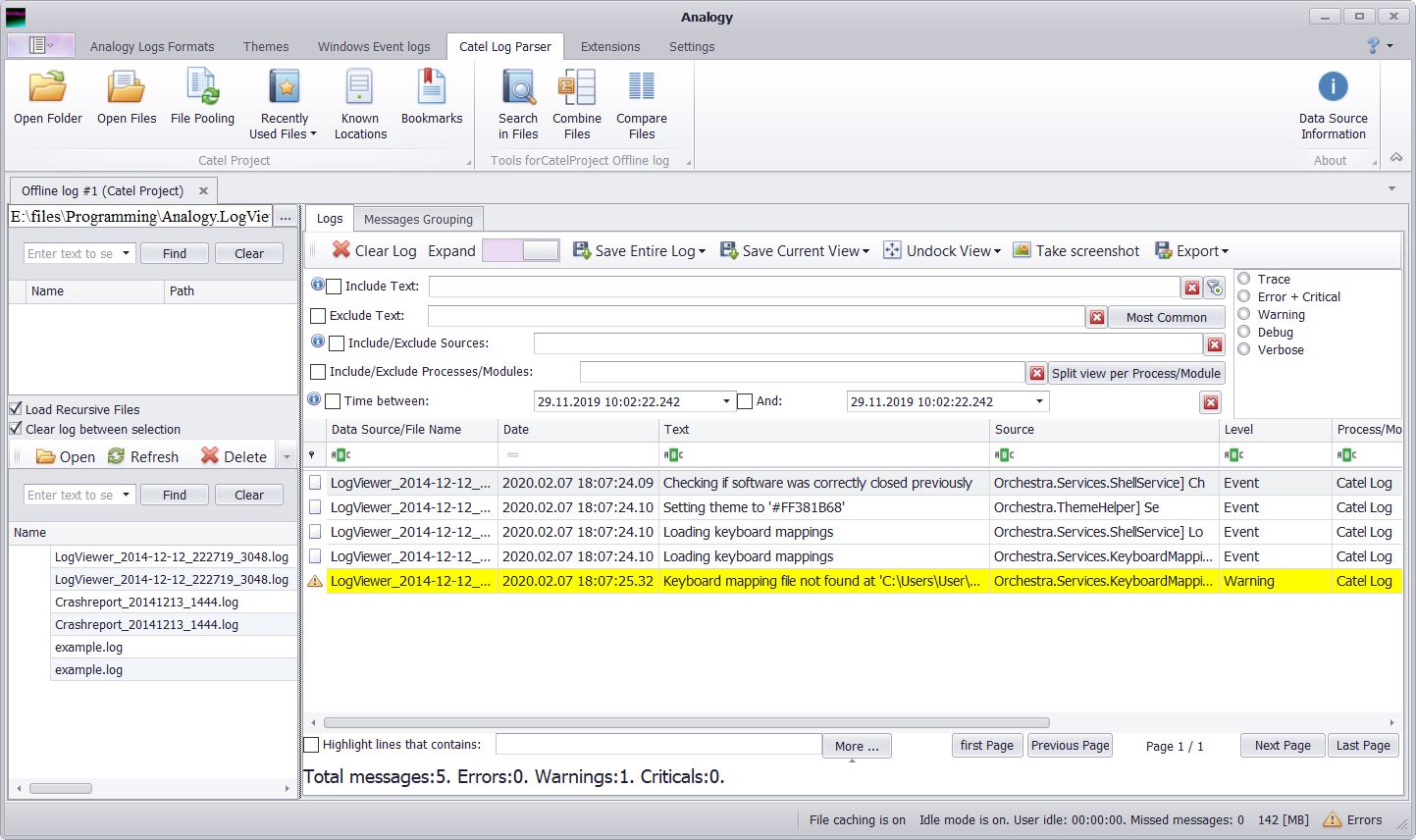
Task: Collapse the ribbon with the chevron
Action: (x=1396, y=158)
